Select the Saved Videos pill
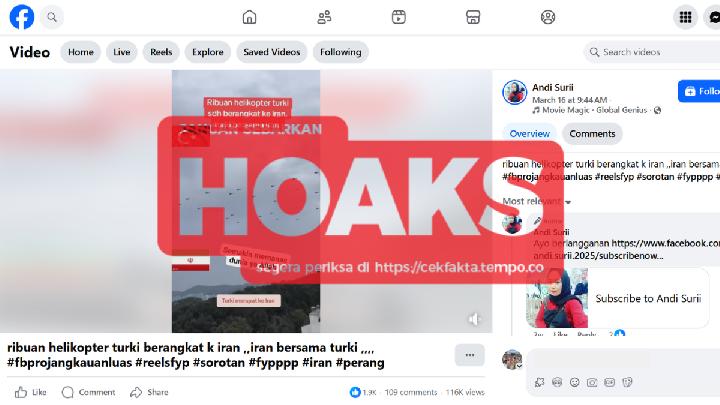Viewport: 720px width, 405px height. (272, 52)
